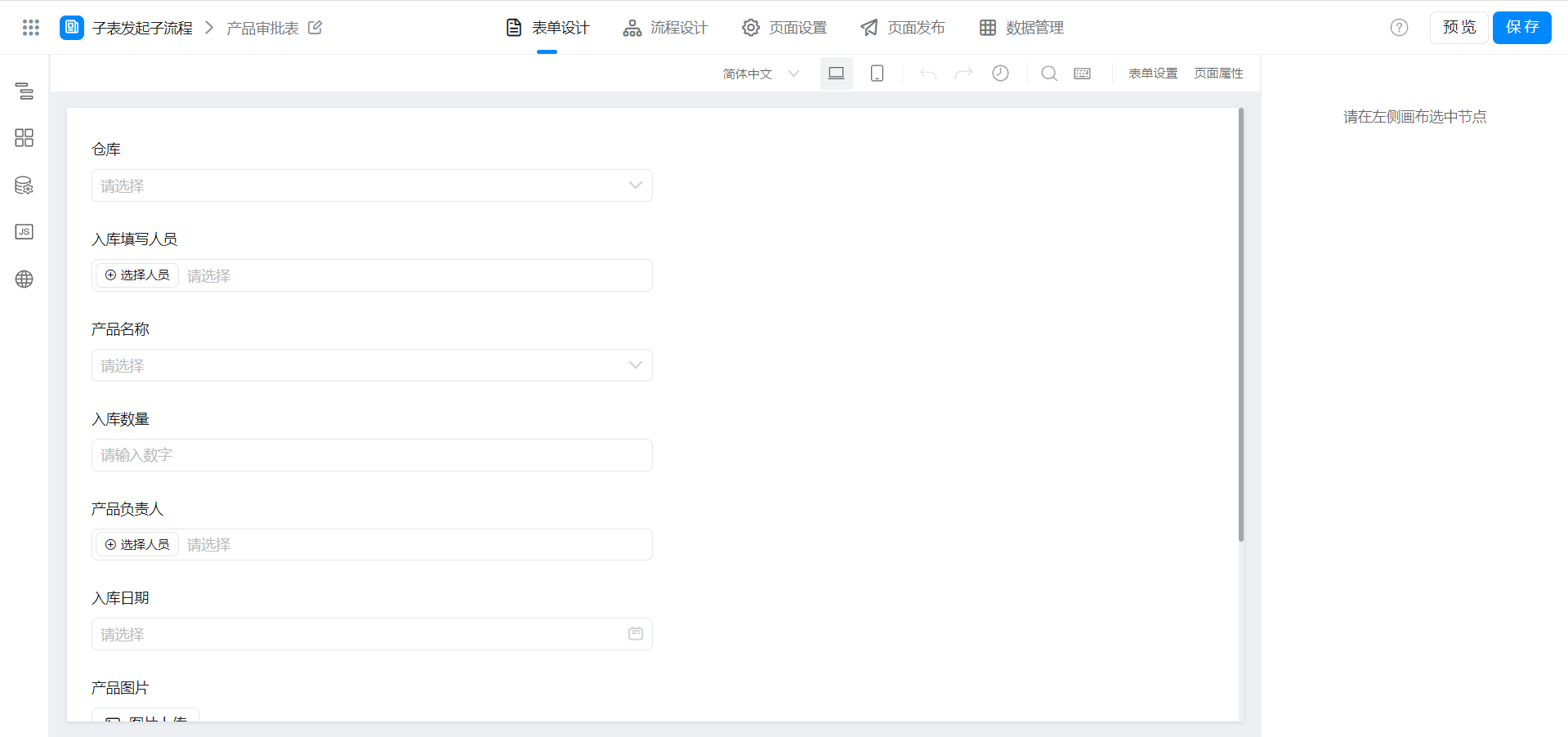
Task: Open 页面属性 page properties
Action: click(x=1218, y=74)
